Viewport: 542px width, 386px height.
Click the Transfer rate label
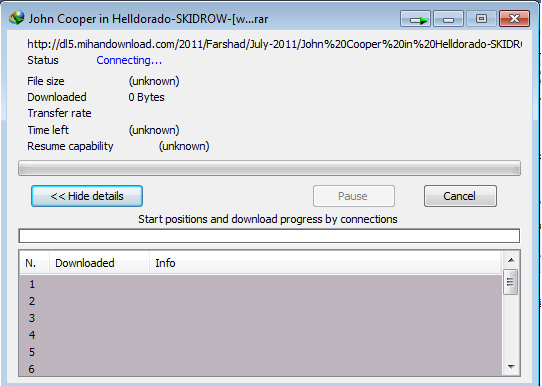[59, 113]
